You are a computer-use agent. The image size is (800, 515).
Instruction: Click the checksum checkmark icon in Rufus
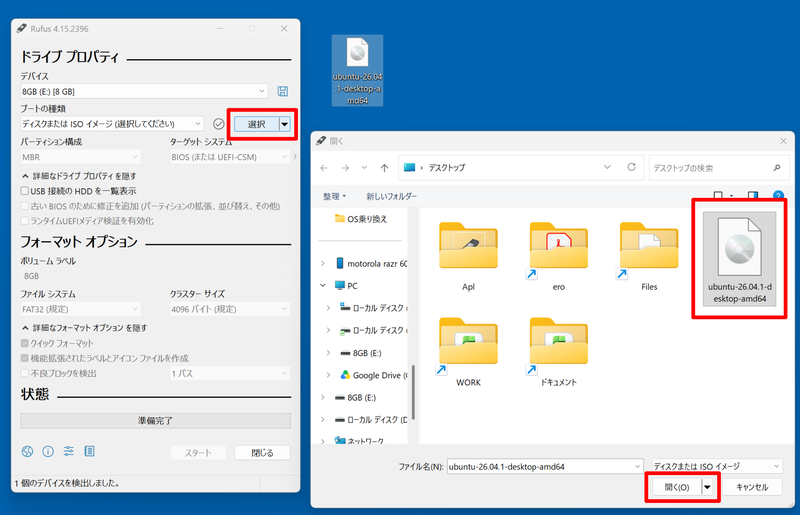(x=219, y=124)
